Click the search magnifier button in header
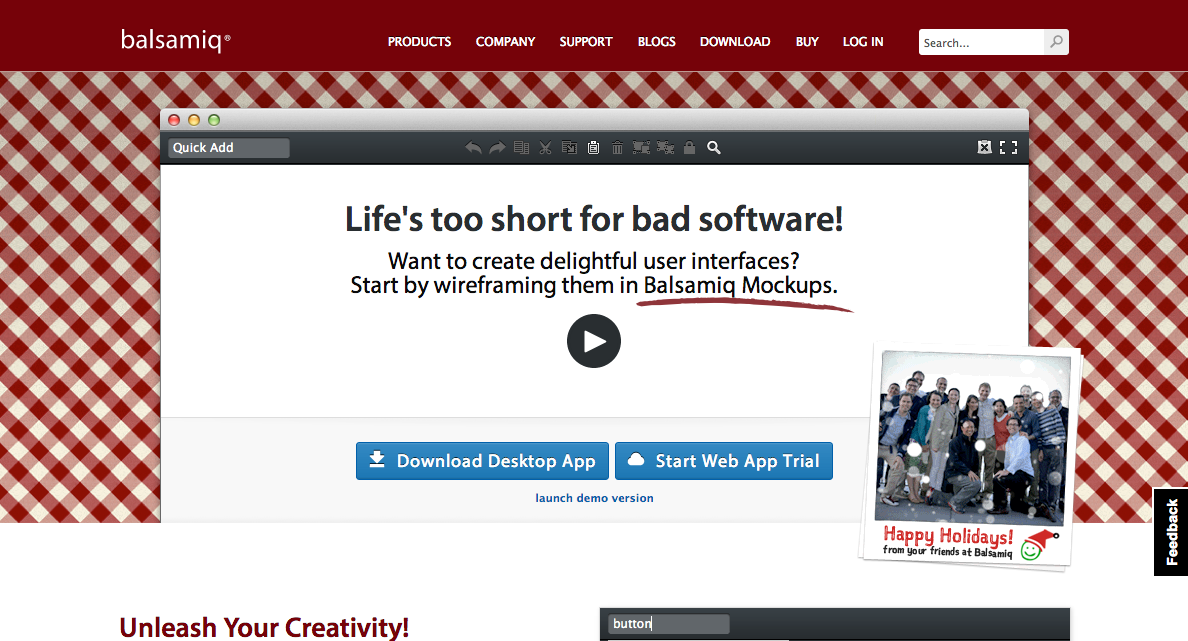The image size is (1188, 641). pyautogui.click(x=1056, y=42)
